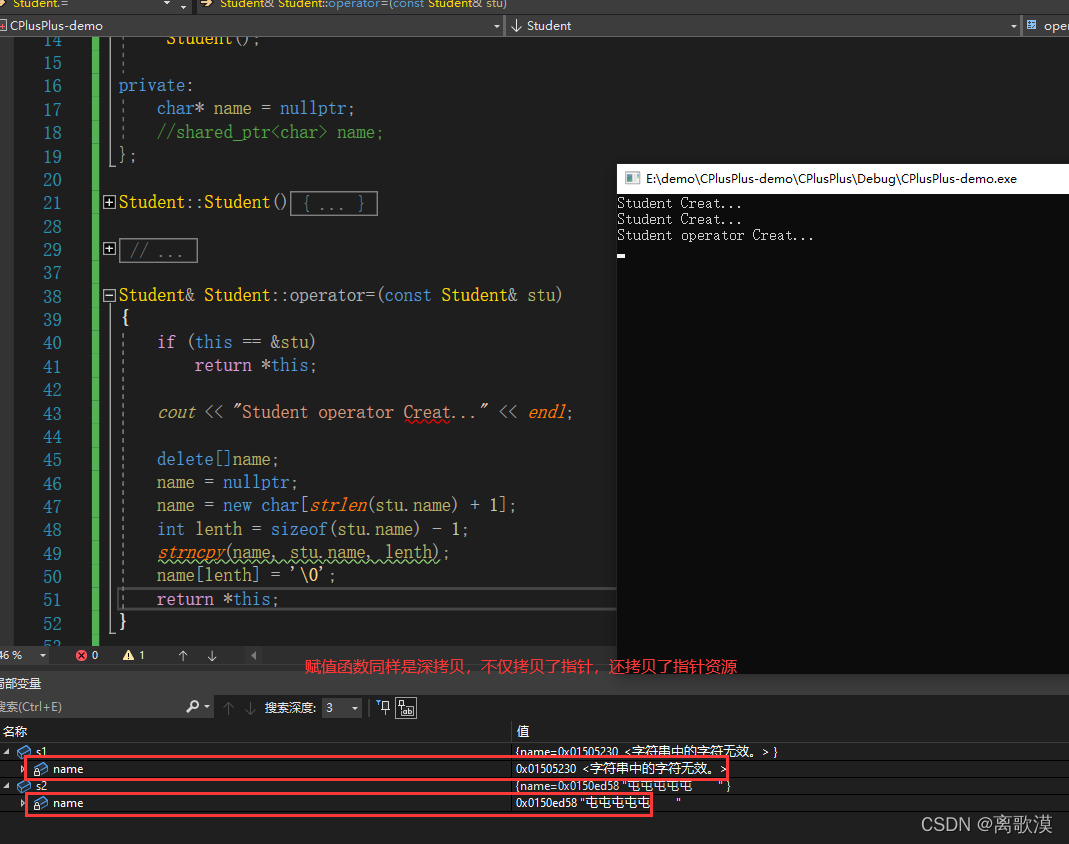Expand the name member under s1
1069x844 pixels.
point(22,768)
